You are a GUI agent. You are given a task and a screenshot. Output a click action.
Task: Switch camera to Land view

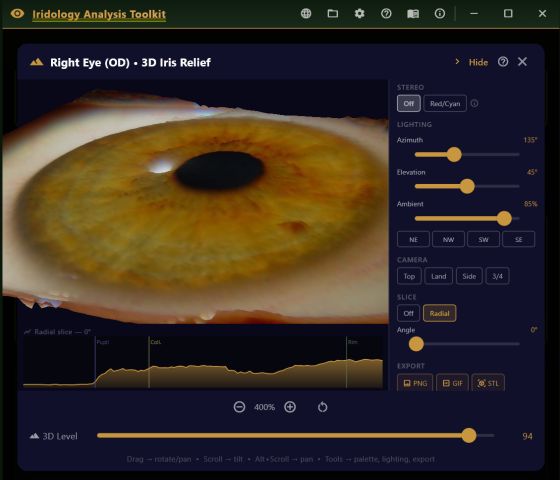coord(439,276)
